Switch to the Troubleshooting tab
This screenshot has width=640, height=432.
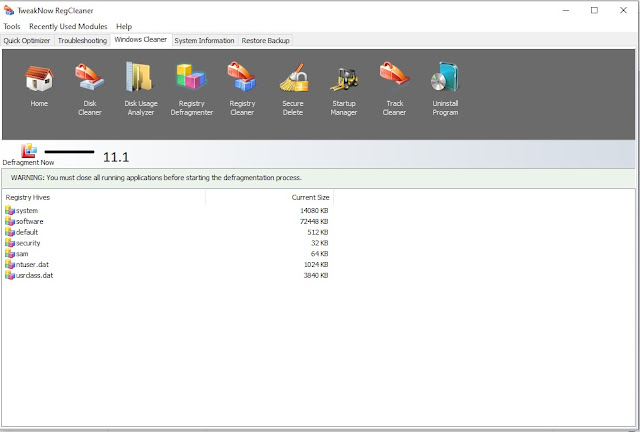[82, 40]
